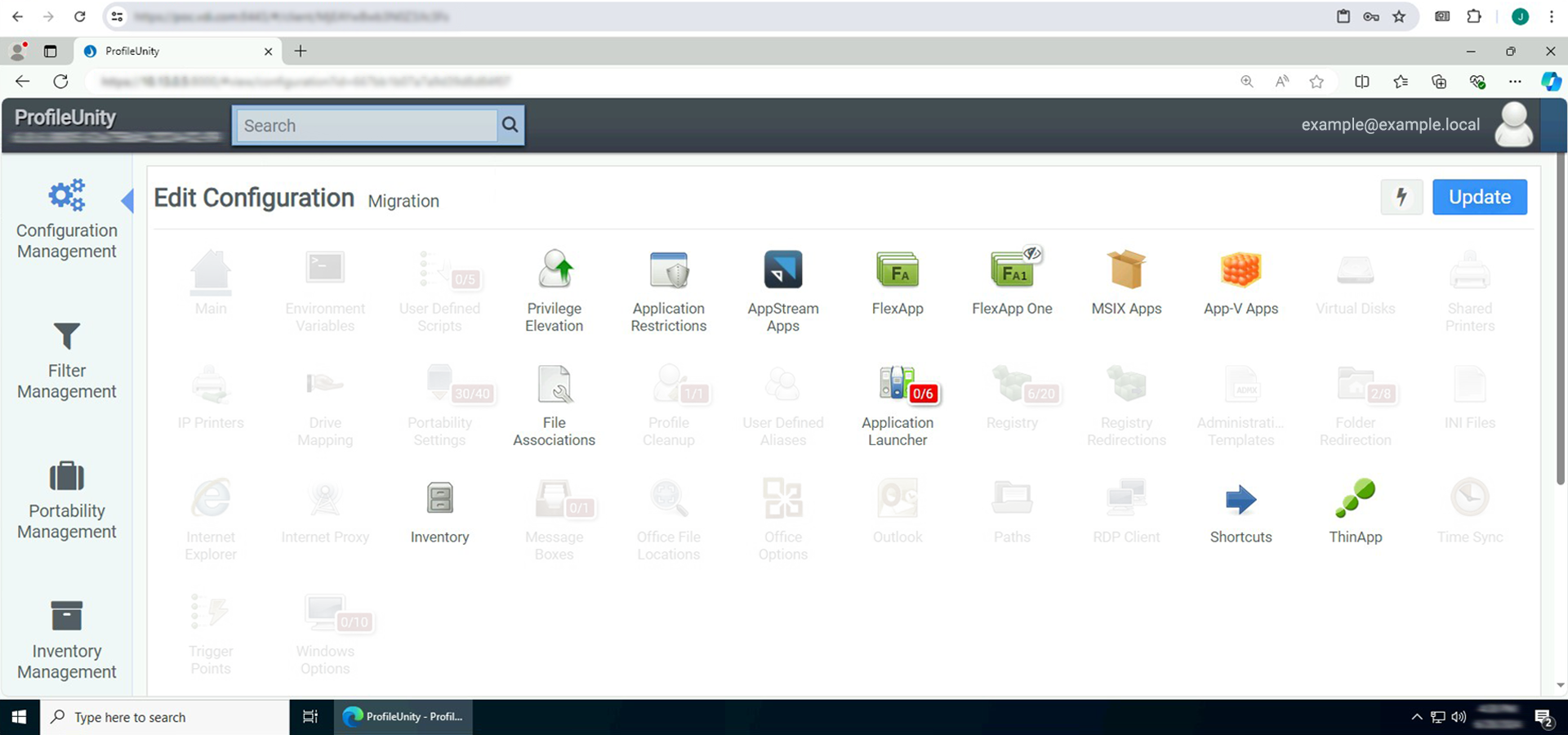Open Folder Redirection module

tap(1355, 406)
